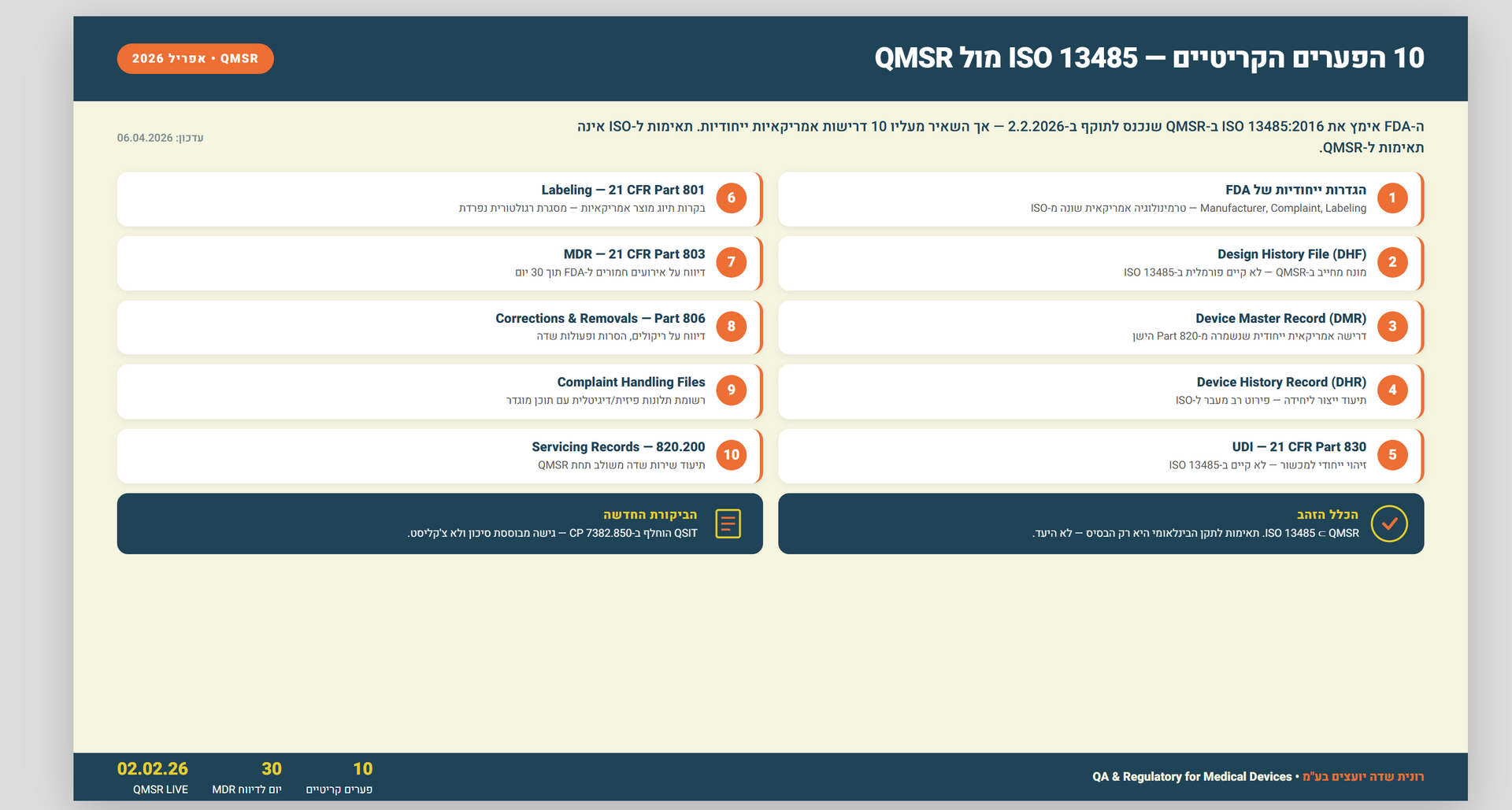Click the yellow document icon beside הביקורת החדשה

(x=728, y=523)
